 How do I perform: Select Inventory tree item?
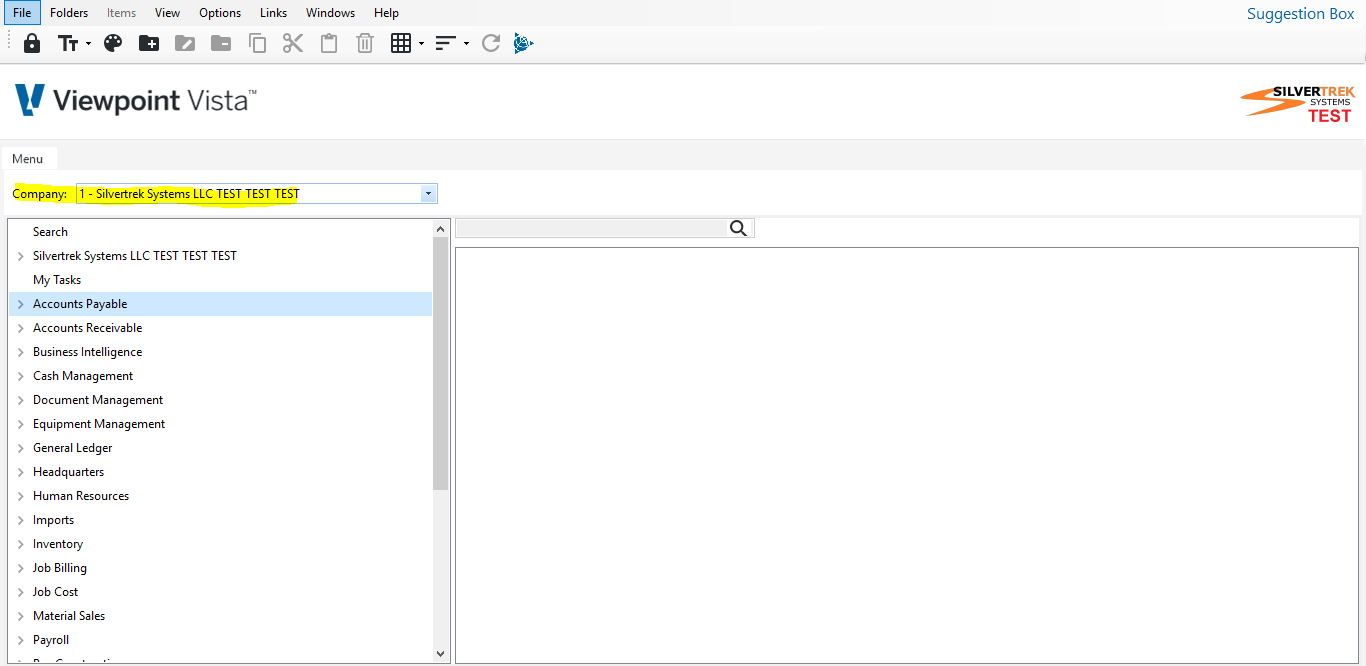click(x=58, y=544)
